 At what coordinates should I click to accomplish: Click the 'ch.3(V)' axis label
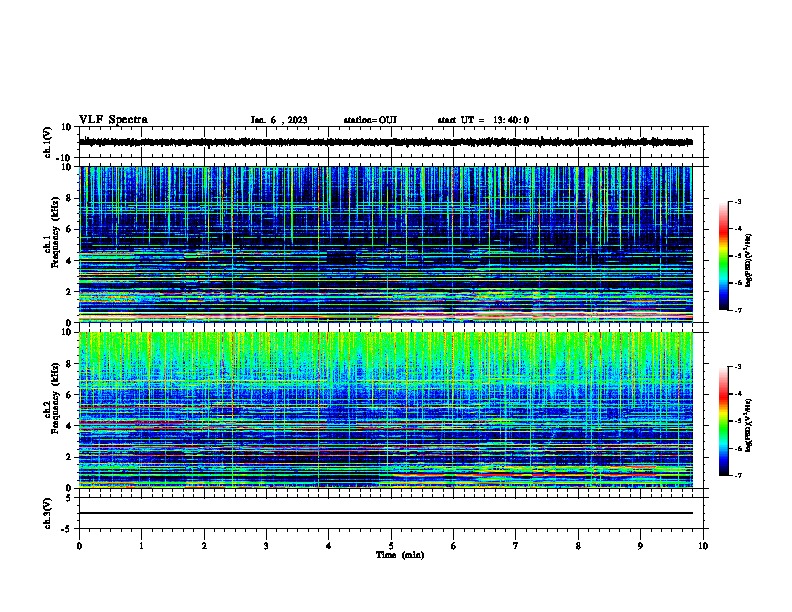[x=47, y=513]
